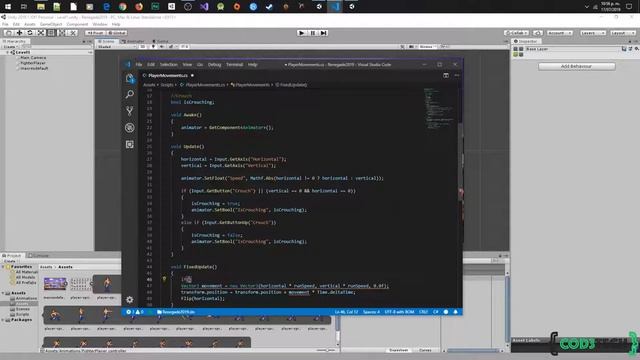Click the Renegade2019.sln status bar entry
Screen dimensions: 640x360
(x=176, y=312)
